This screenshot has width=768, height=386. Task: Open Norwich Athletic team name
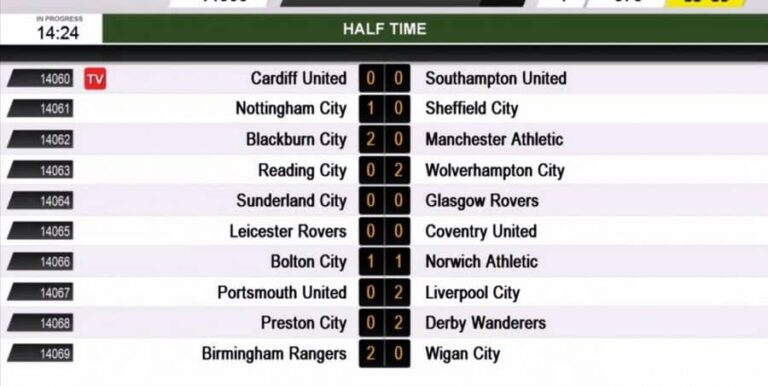click(481, 262)
